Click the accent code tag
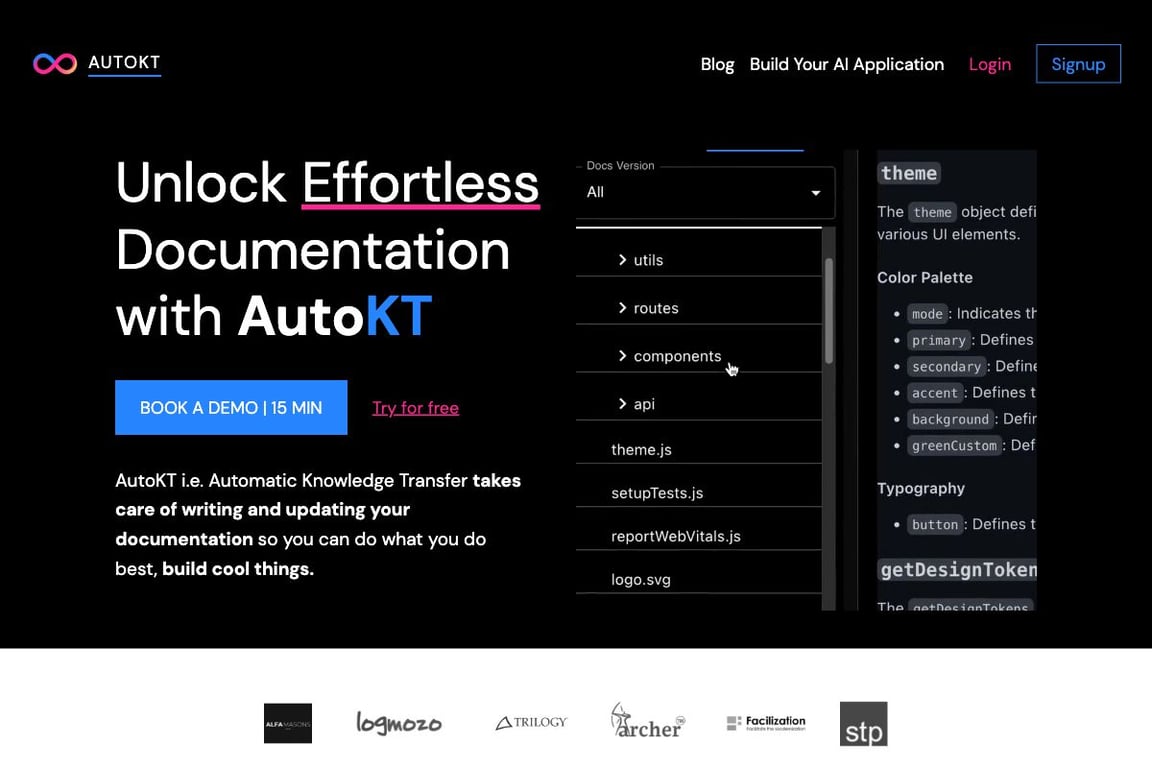 (935, 393)
